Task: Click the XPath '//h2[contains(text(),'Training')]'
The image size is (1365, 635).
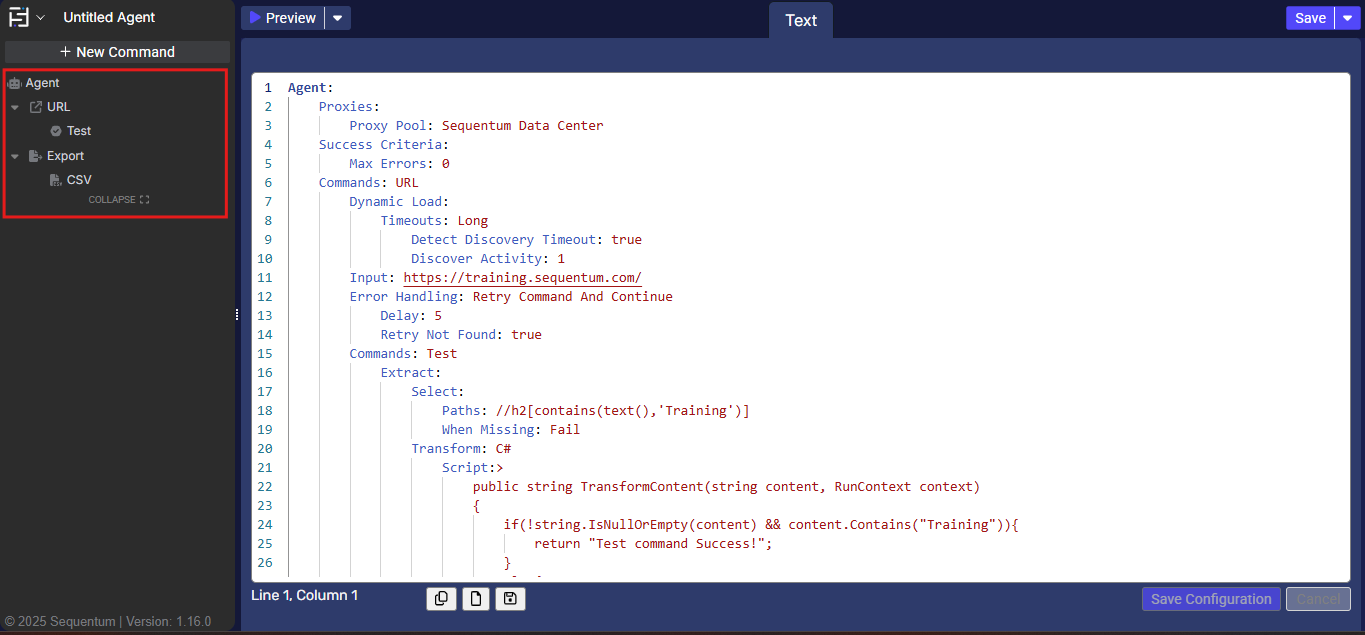Action: coord(622,411)
